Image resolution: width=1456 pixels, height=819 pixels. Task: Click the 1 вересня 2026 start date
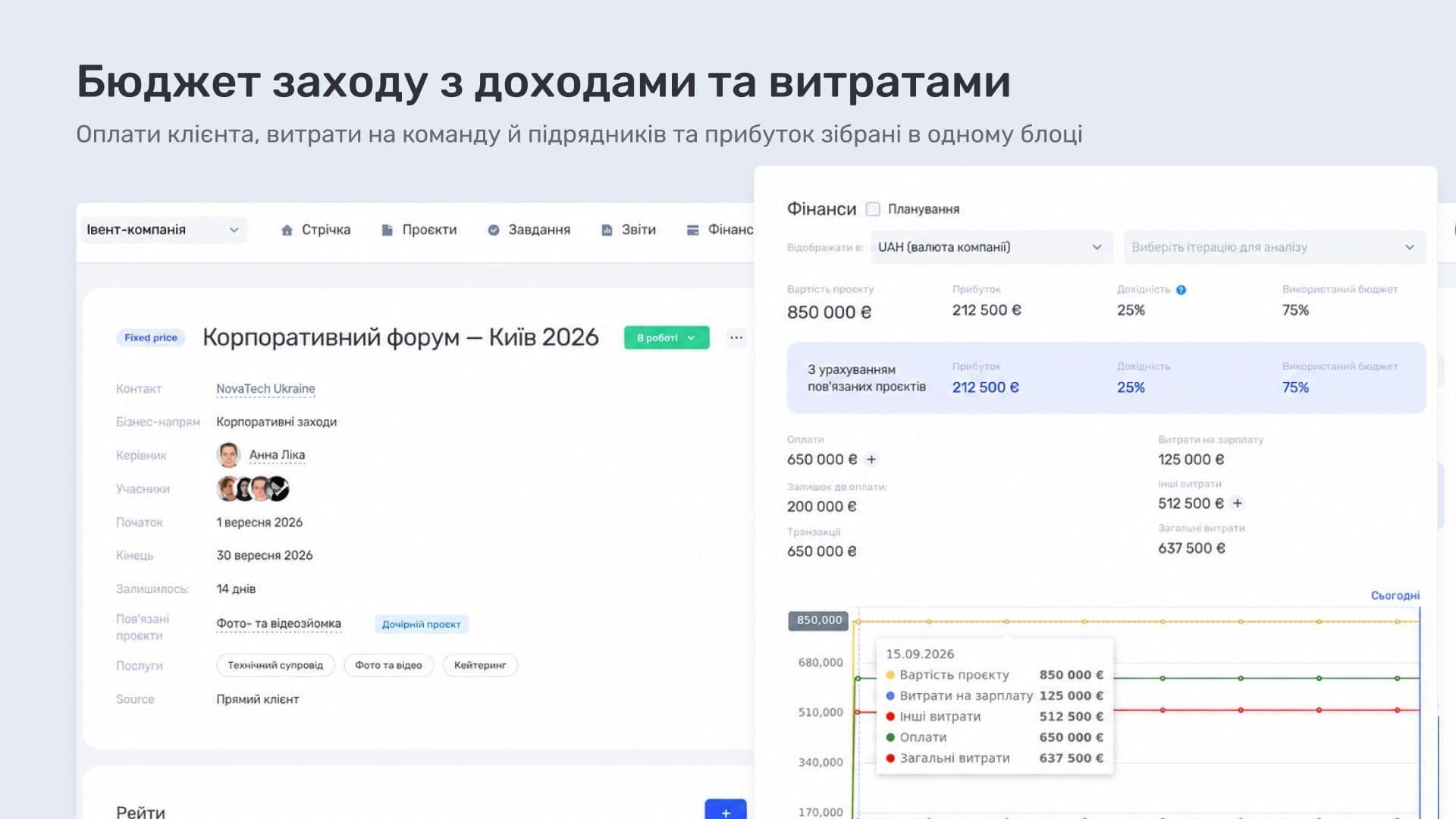(x=259, y=522)
